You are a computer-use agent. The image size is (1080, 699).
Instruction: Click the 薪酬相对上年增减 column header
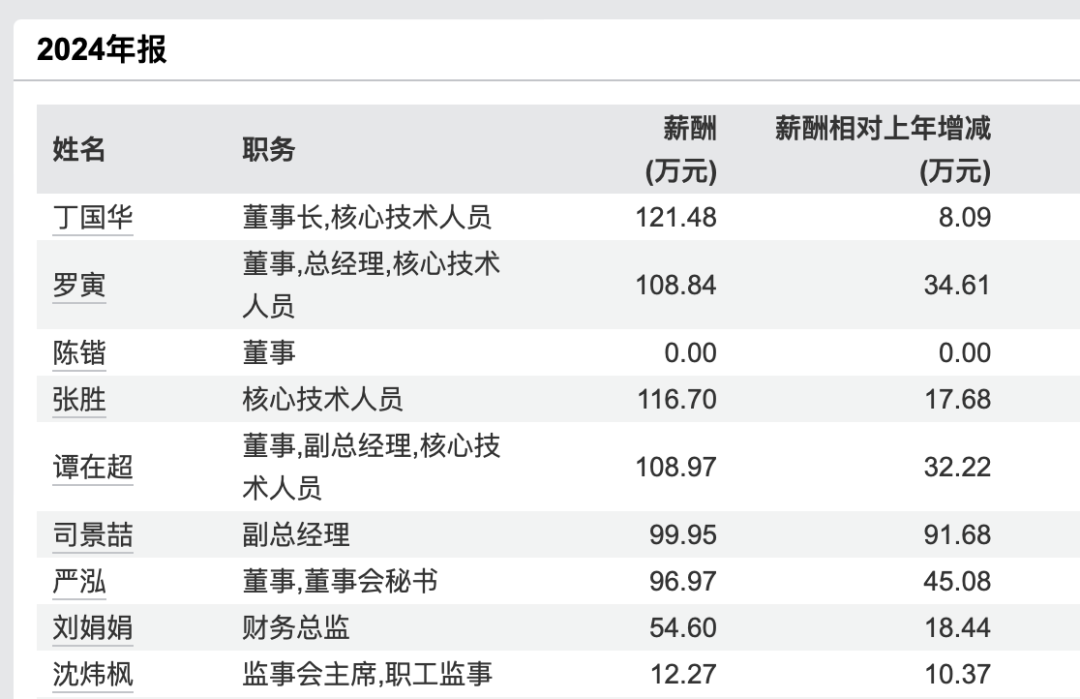tap(883, 150)
